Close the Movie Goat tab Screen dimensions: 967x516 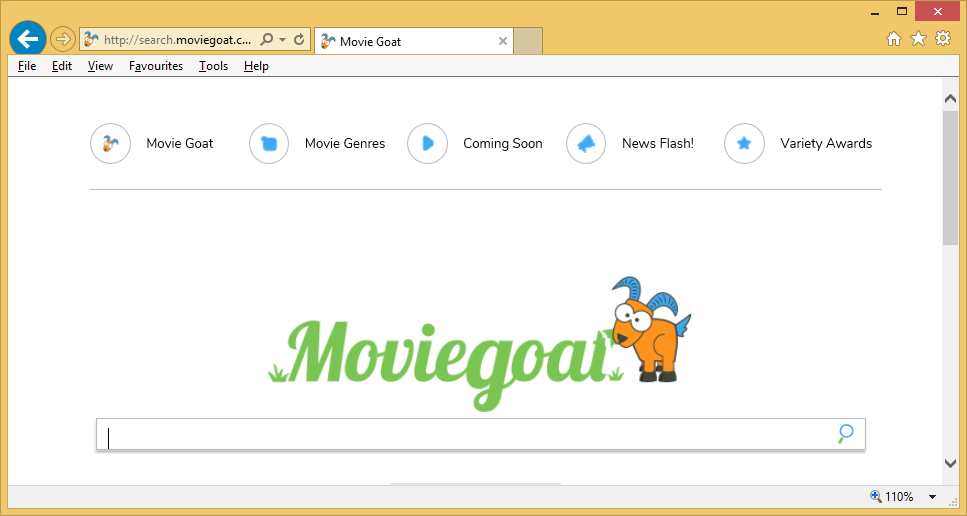click(502, 41)
